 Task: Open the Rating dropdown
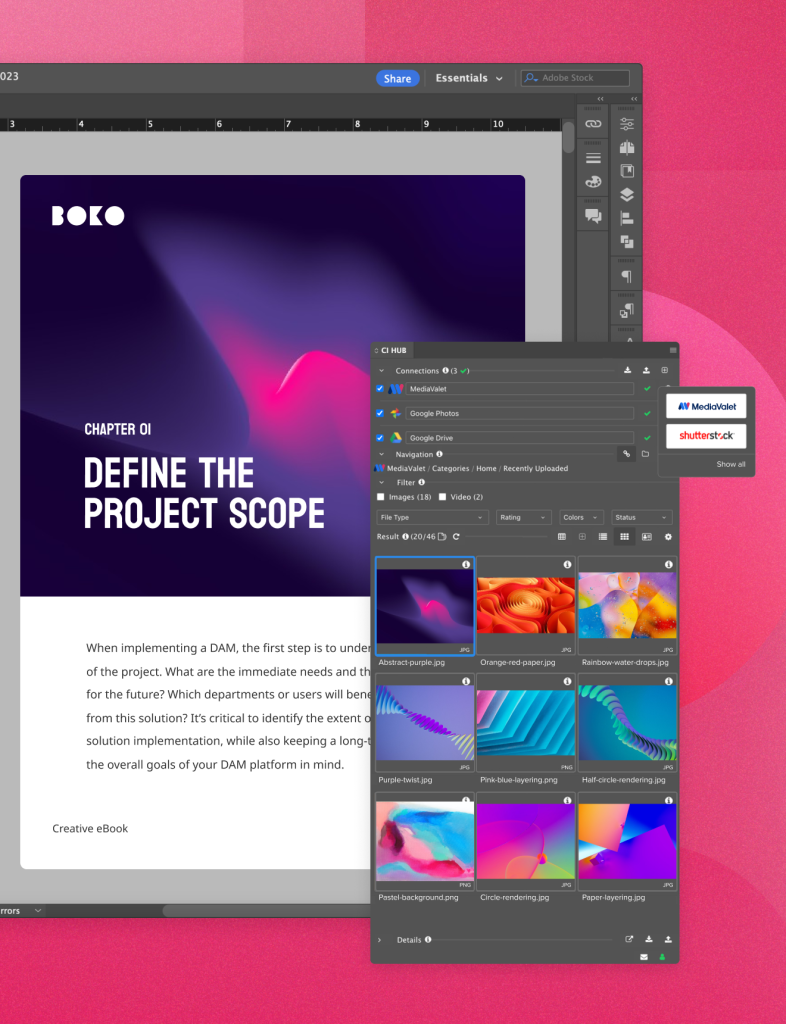coord(524,517)
